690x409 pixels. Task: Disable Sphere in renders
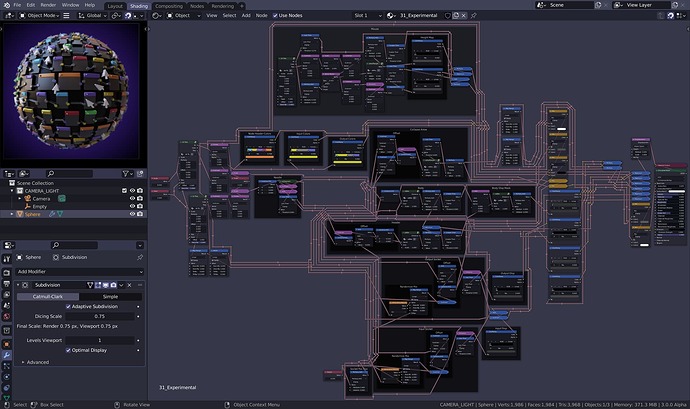click(140, 214)
